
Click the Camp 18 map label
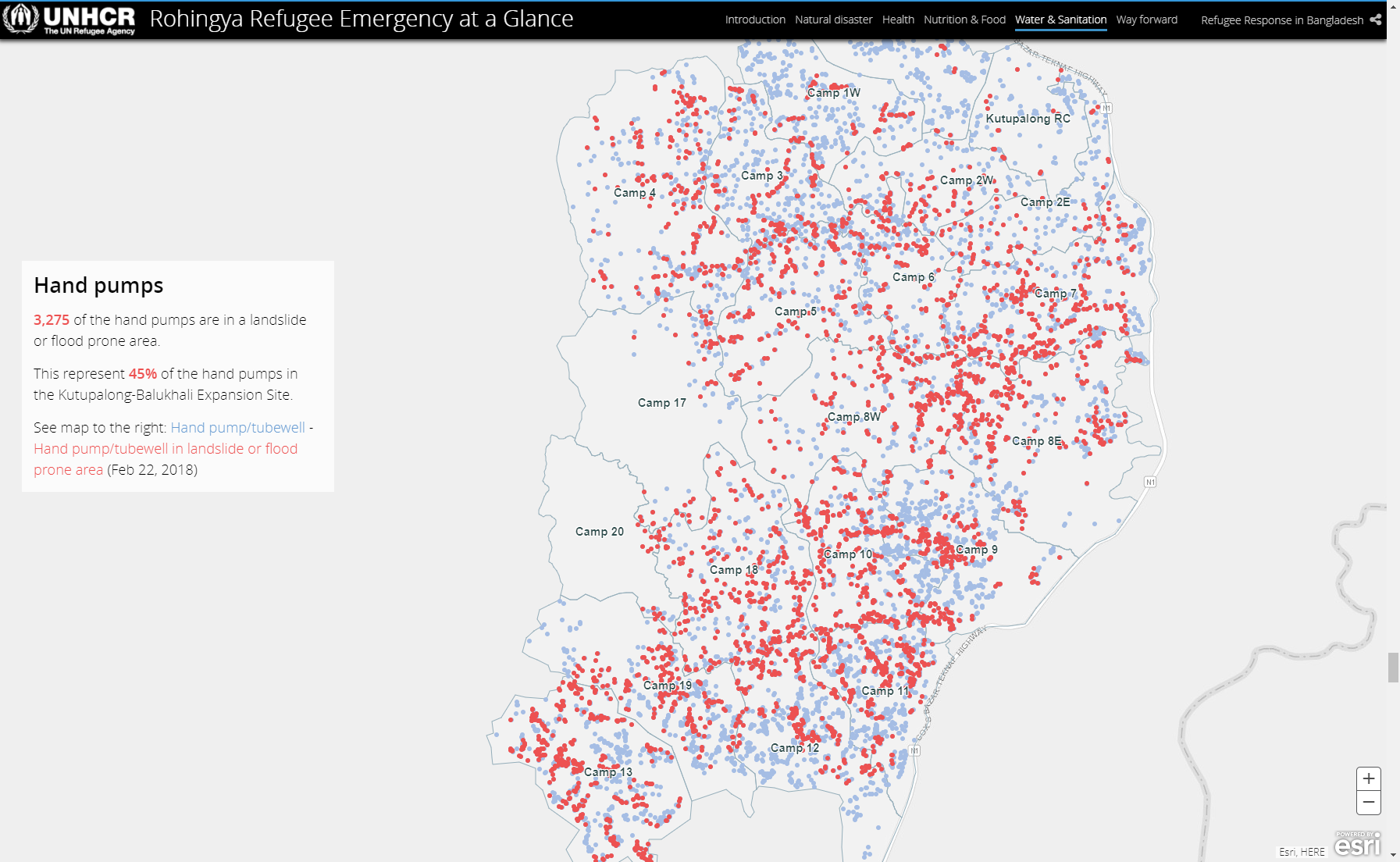[734, 570]
